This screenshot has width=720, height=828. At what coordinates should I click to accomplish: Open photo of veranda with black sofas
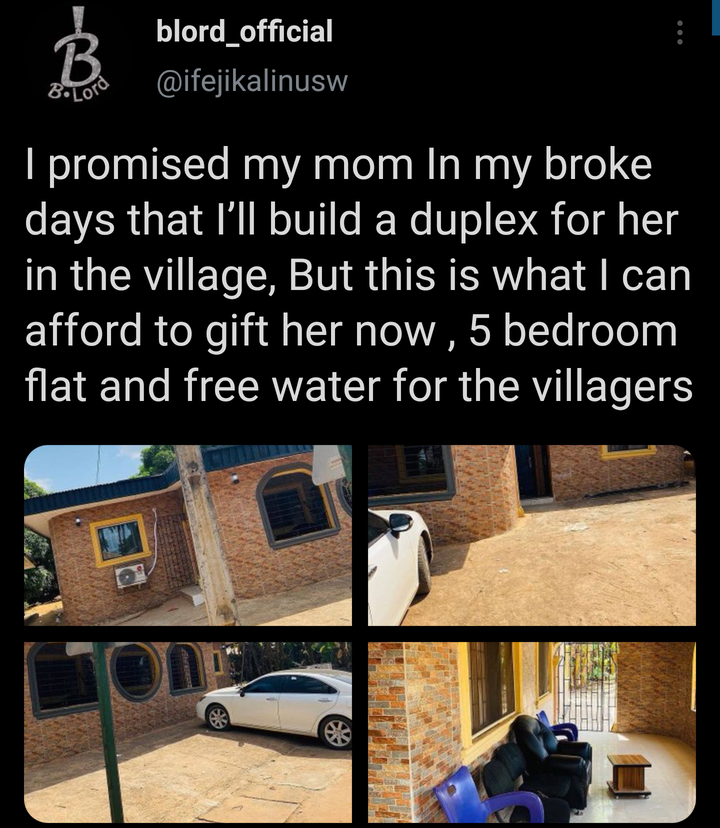pos(532,732)
